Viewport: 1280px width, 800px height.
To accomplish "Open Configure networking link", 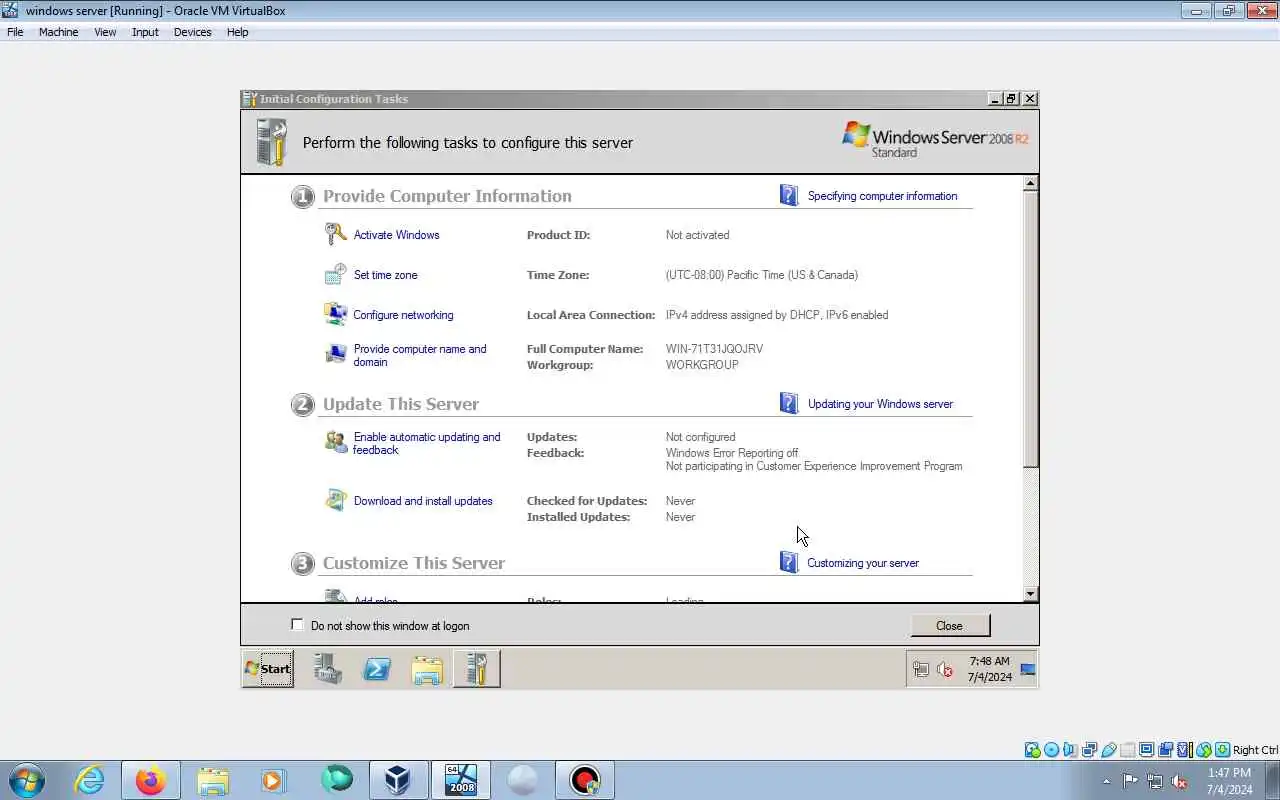I will tap(403, 315).
